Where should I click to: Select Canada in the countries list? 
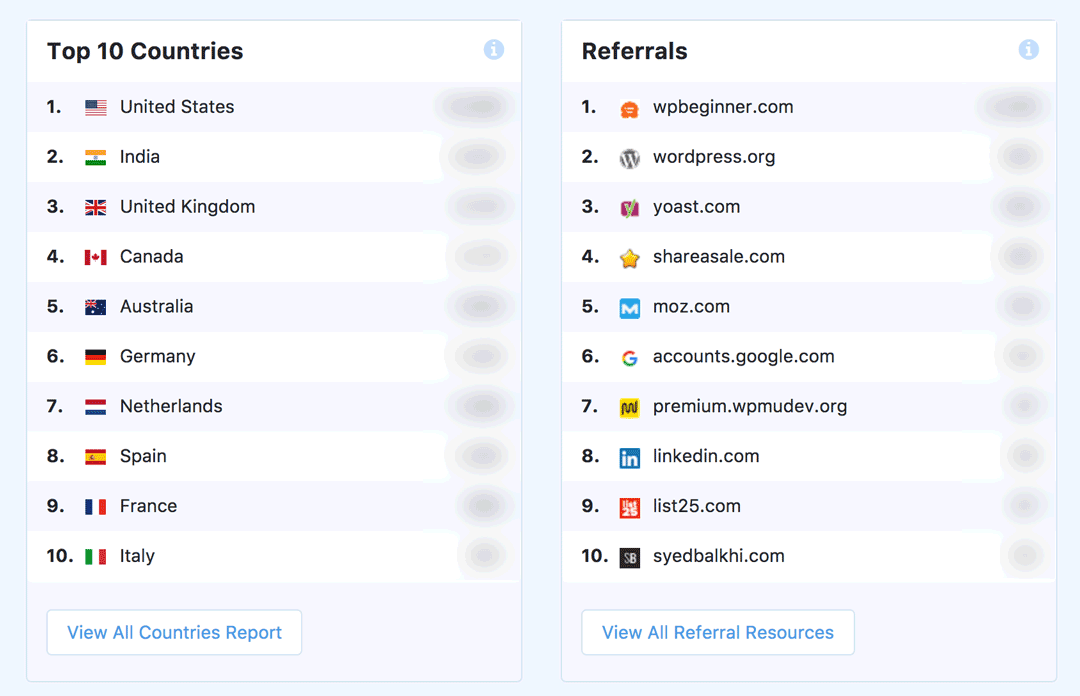pyautogui.click(x=152, y=256)
